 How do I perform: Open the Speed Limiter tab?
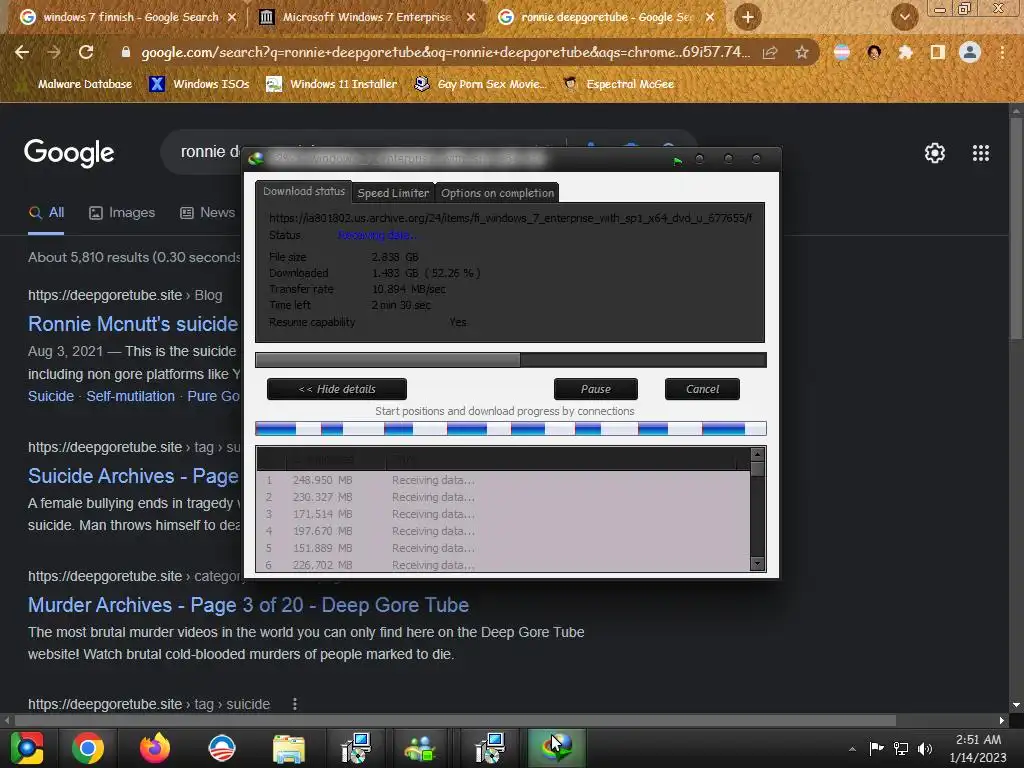click(x=393, y=193)
